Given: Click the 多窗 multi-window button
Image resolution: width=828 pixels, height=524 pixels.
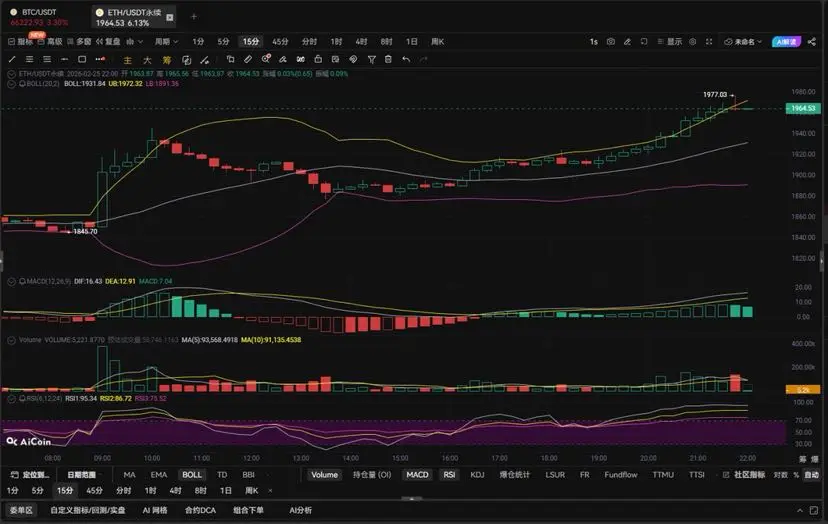Looking at the screenshot, I should [79, 41].
